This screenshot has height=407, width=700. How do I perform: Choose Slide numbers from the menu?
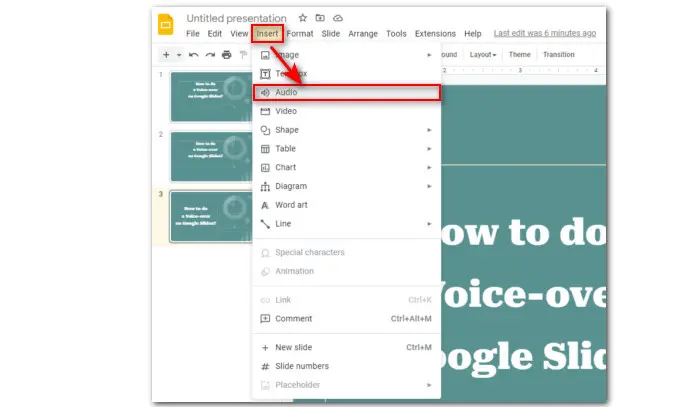[346, 366]
